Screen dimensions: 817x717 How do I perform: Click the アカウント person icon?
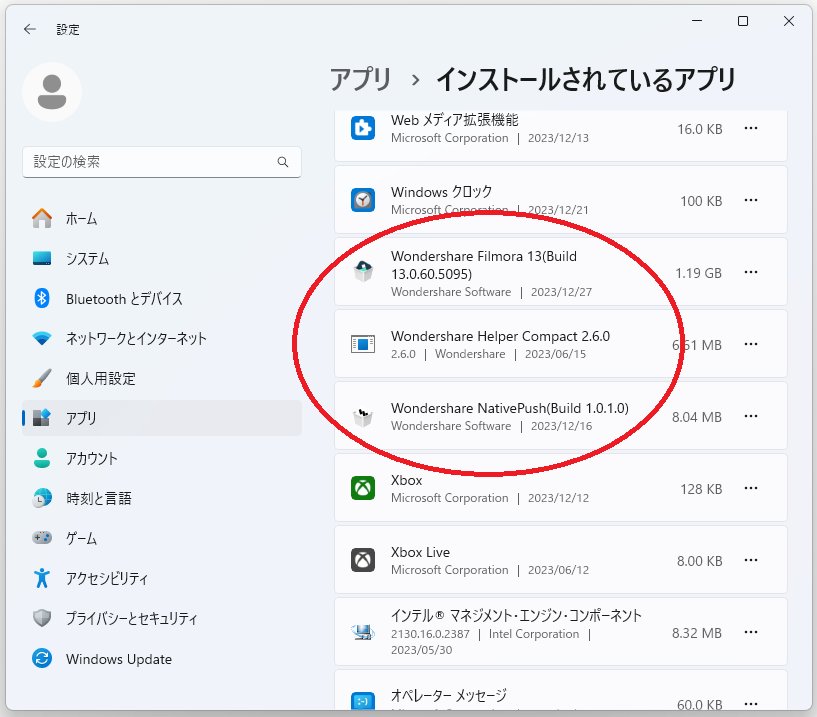42,459
